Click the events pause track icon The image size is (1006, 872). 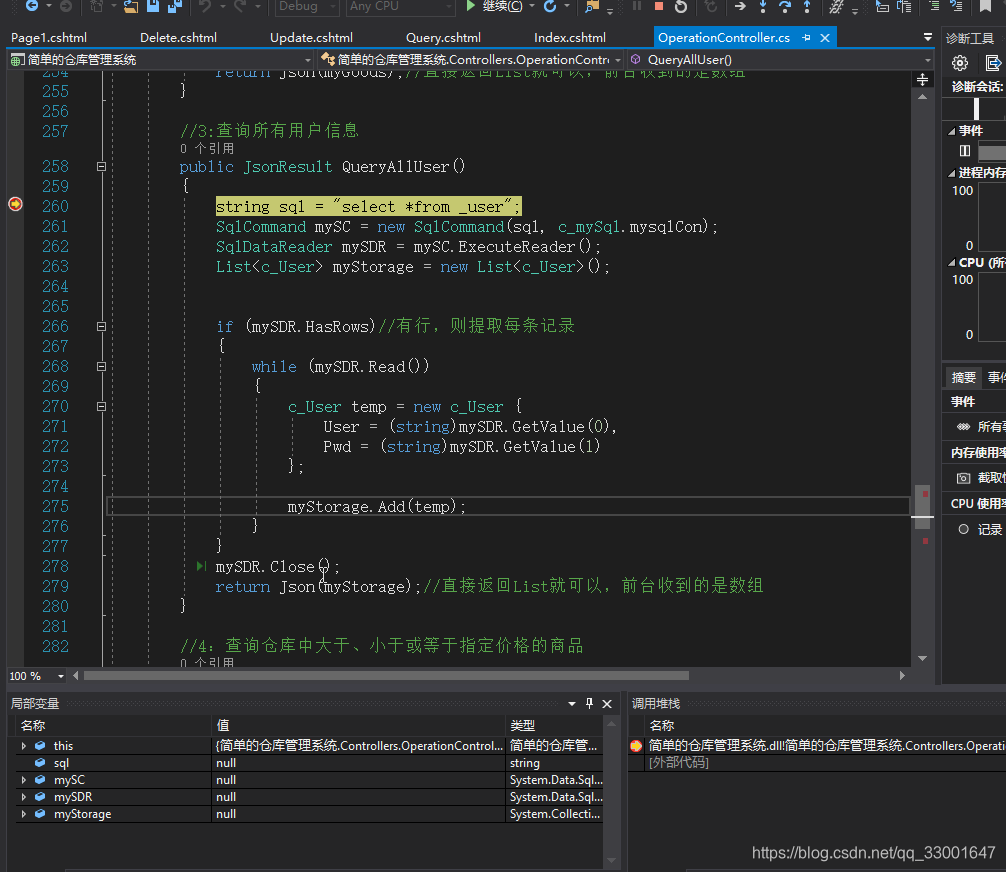point(964,150)
